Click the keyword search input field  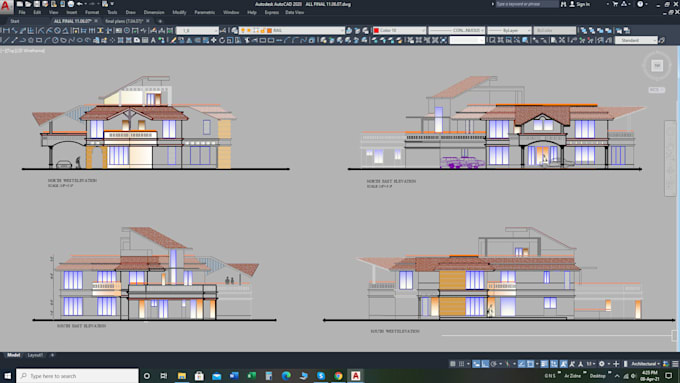click(x=526, y=4)
